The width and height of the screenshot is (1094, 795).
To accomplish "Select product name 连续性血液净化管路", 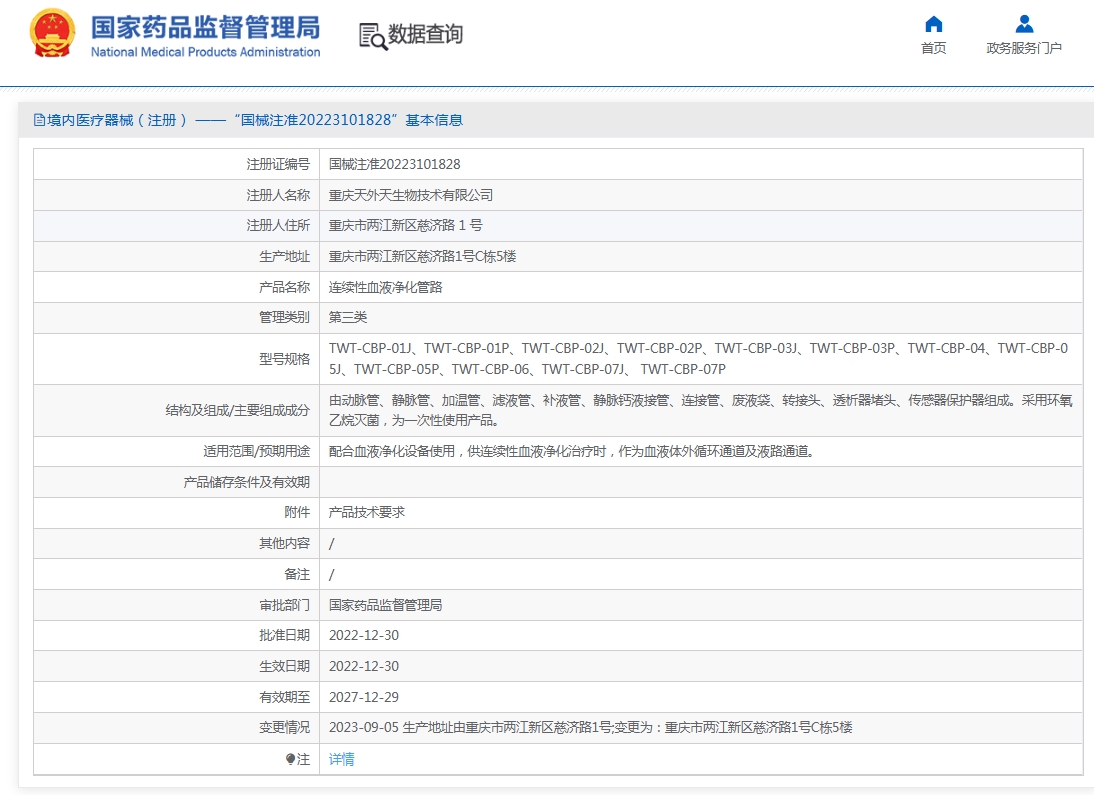I will coord(385,287).
